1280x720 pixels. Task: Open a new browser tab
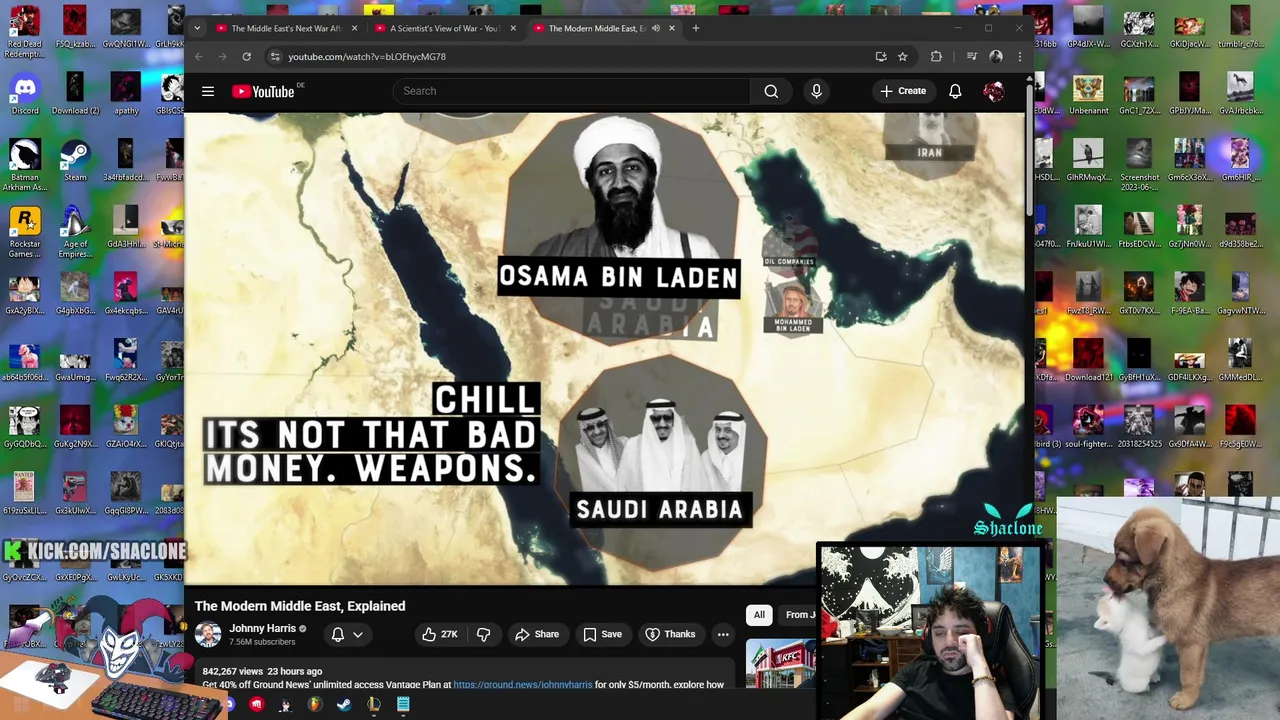pyautogui.click(x=696, y=28)
